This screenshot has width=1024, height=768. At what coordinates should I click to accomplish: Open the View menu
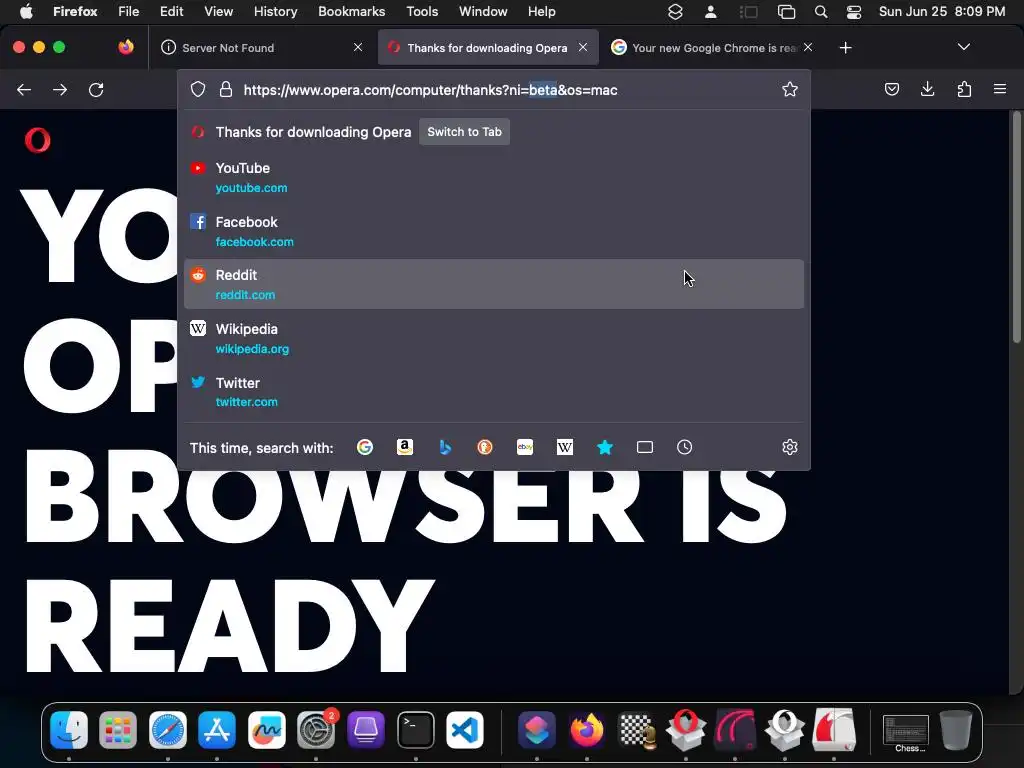[218, 12]
